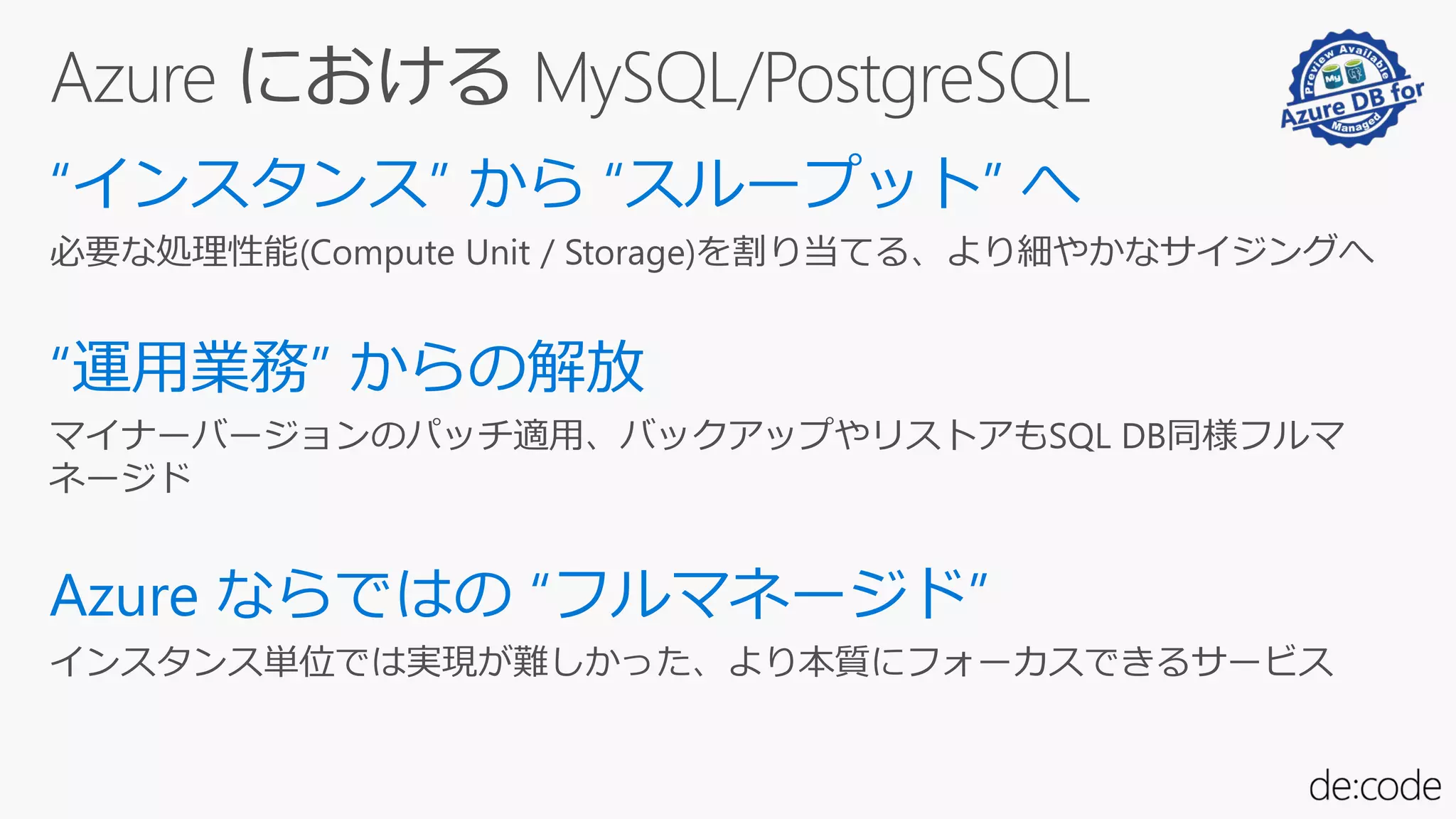Viewport: 1456px width, 819px height.
Task: Click the slide title 'Azure における MySQL/PostgreSQL'
Action: (571, 78)
